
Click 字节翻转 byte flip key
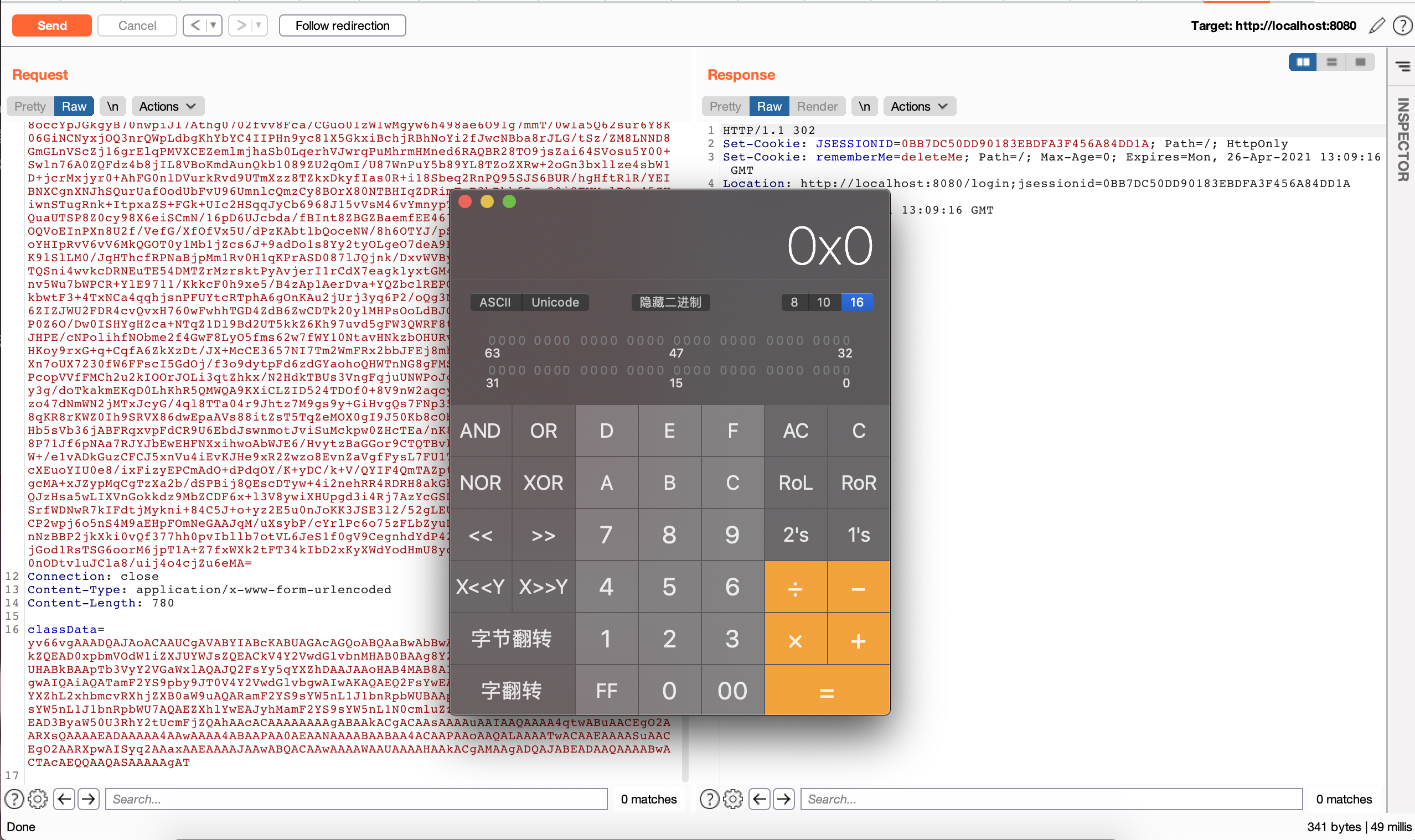point(512,639)
